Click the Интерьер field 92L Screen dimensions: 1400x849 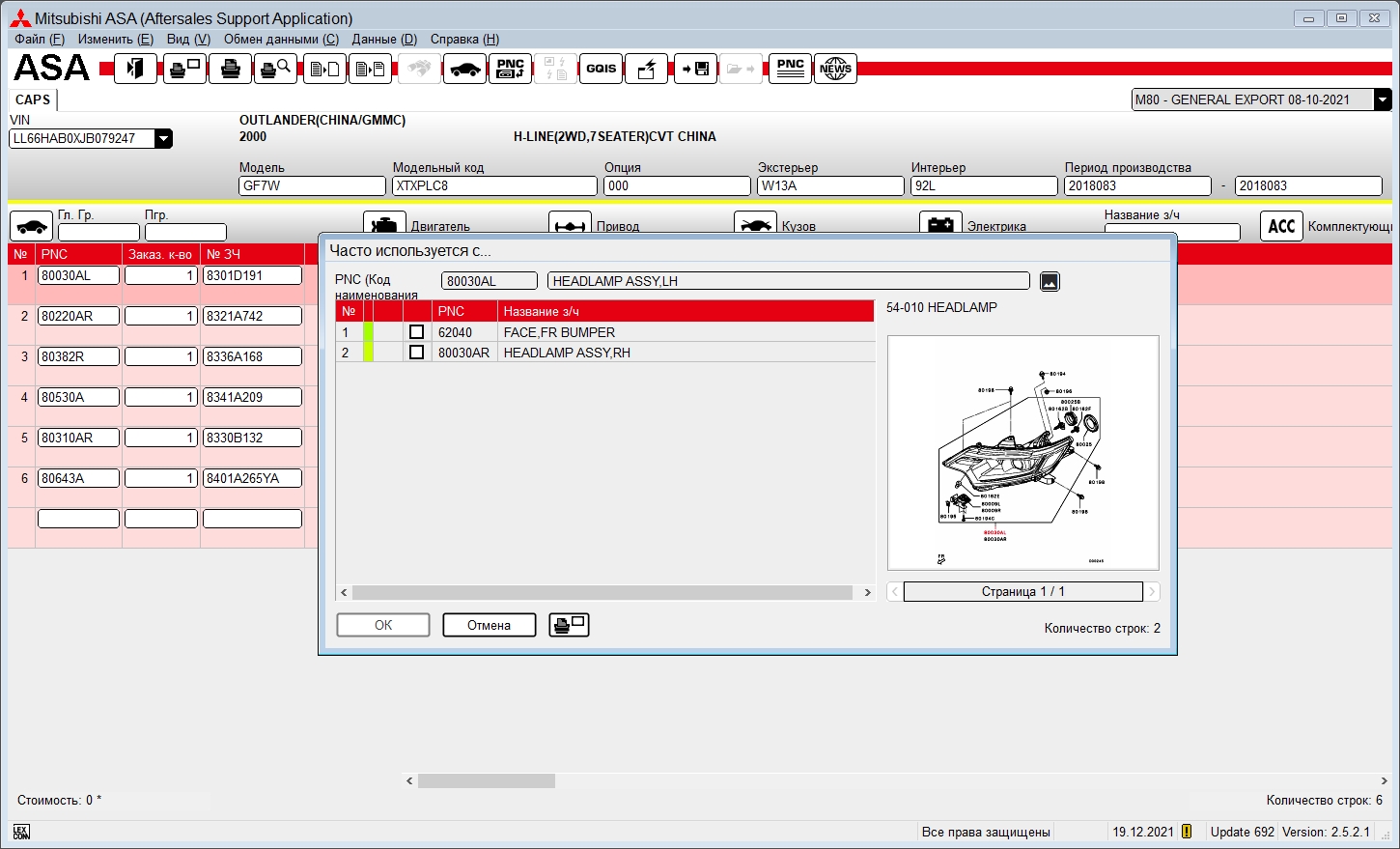pyautogui.click(x=984, y=185)
